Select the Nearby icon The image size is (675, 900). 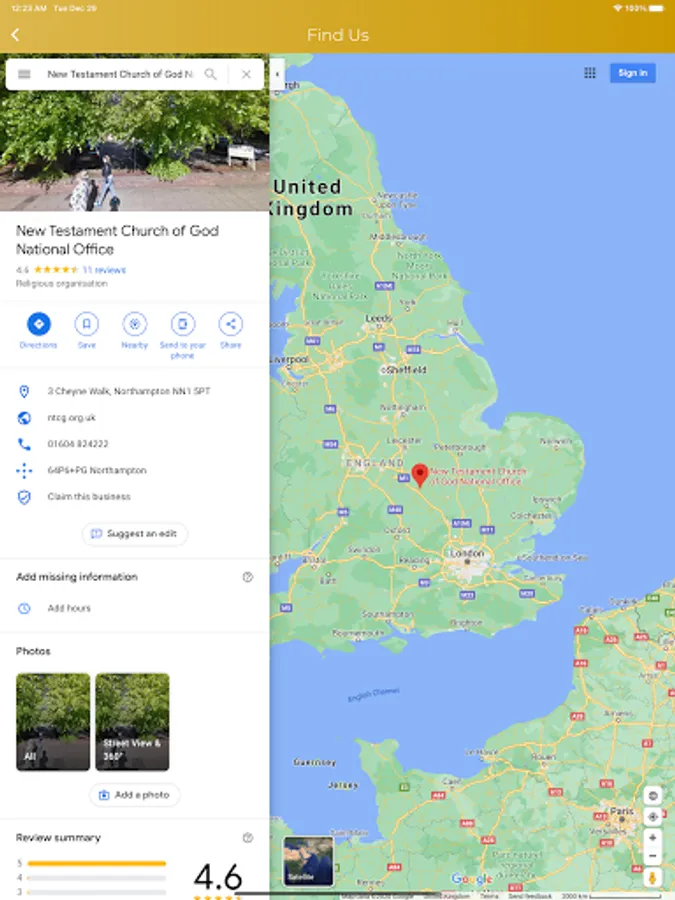135,324
